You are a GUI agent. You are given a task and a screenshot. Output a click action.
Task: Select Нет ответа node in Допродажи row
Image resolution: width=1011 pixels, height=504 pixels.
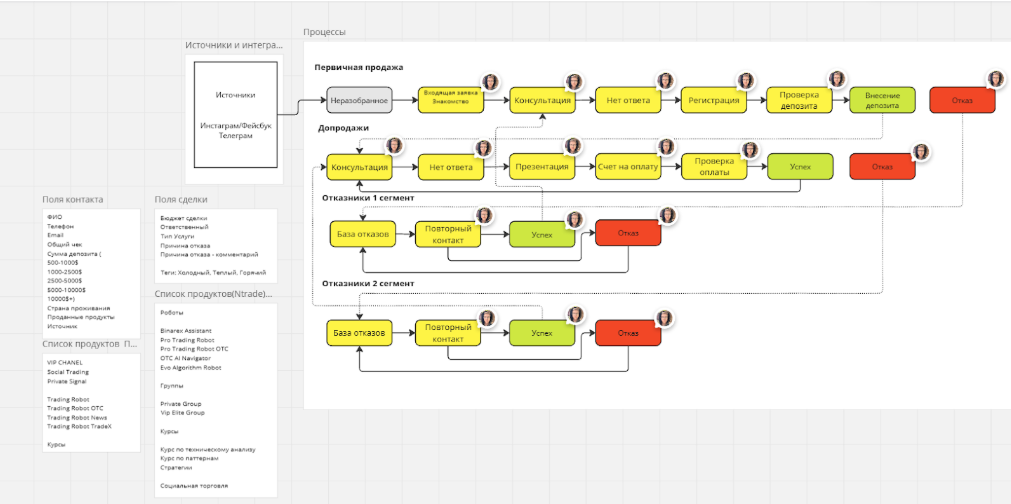[451, 167]
